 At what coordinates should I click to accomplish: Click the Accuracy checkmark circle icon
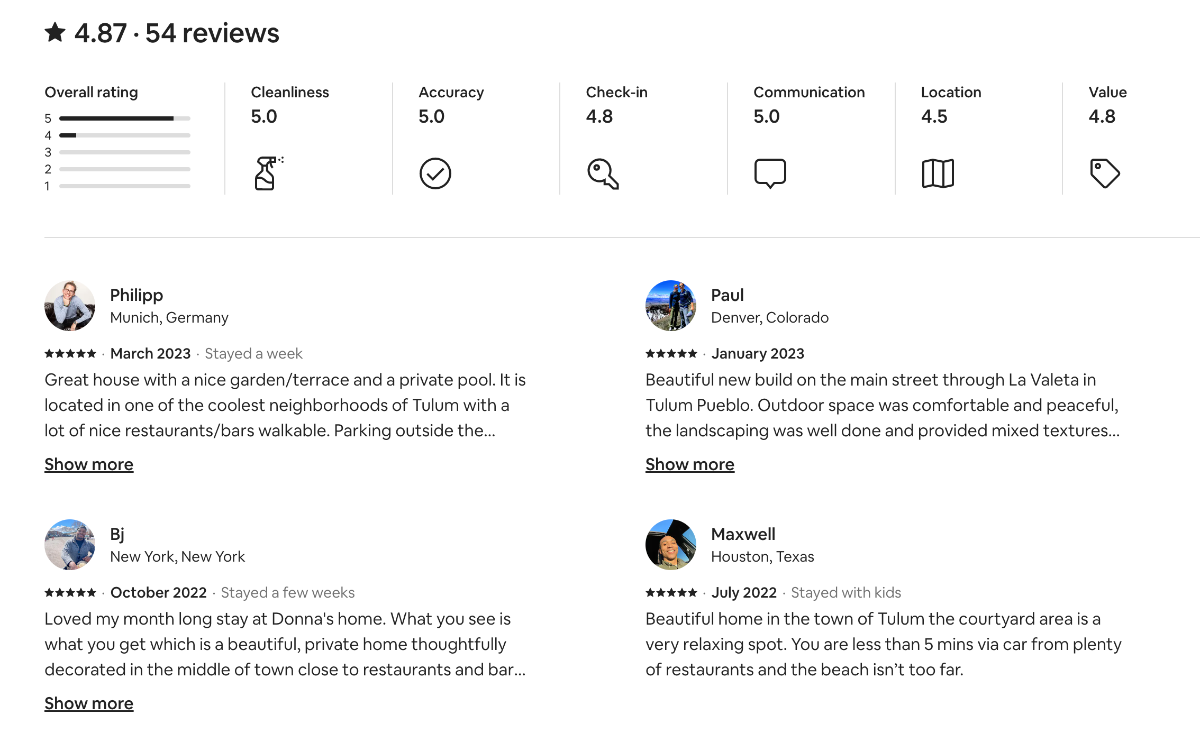click(x=435, y=174)
